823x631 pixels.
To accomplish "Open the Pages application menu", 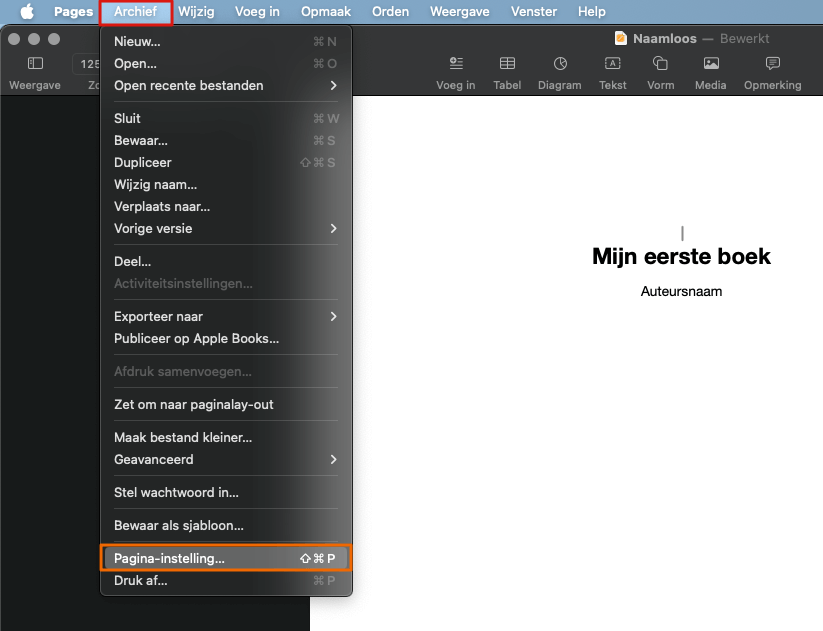I will pos(73,12).
